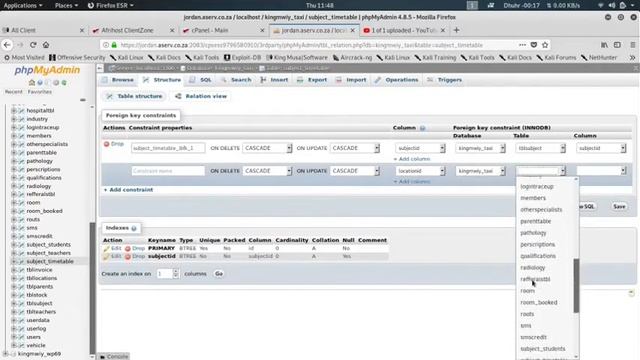The image size is (640, 360).
Task: Click the Relation view button
Action: pos(201,96)
